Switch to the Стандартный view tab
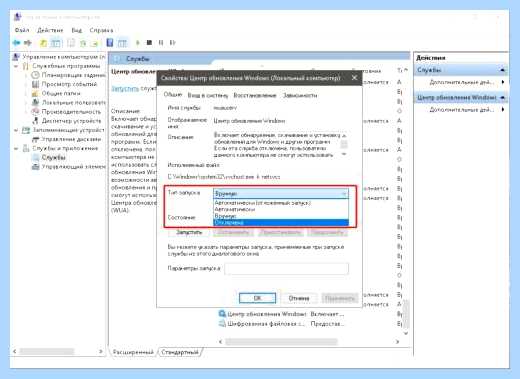The image size is (520, 379). tap(180, 352)
